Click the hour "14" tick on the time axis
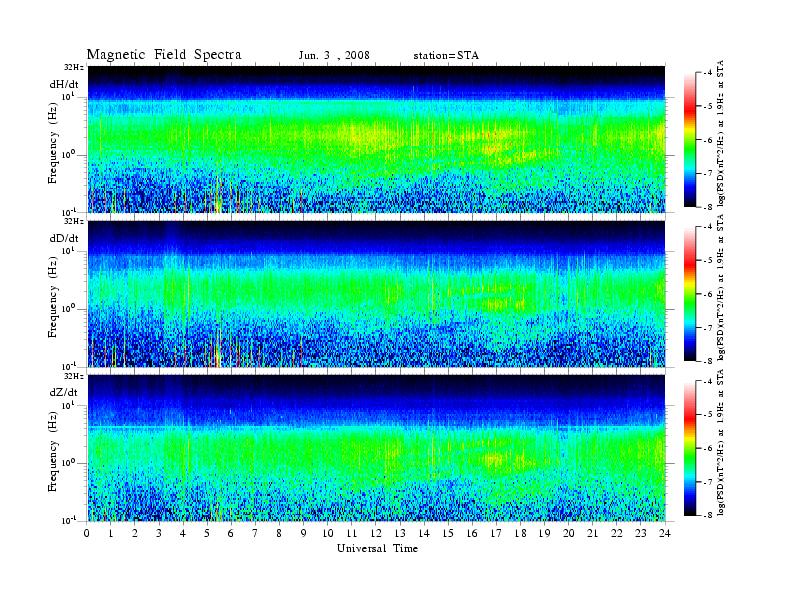Viewport: 792px width, 612px height. pyautogui.click(x=424, y=533)
